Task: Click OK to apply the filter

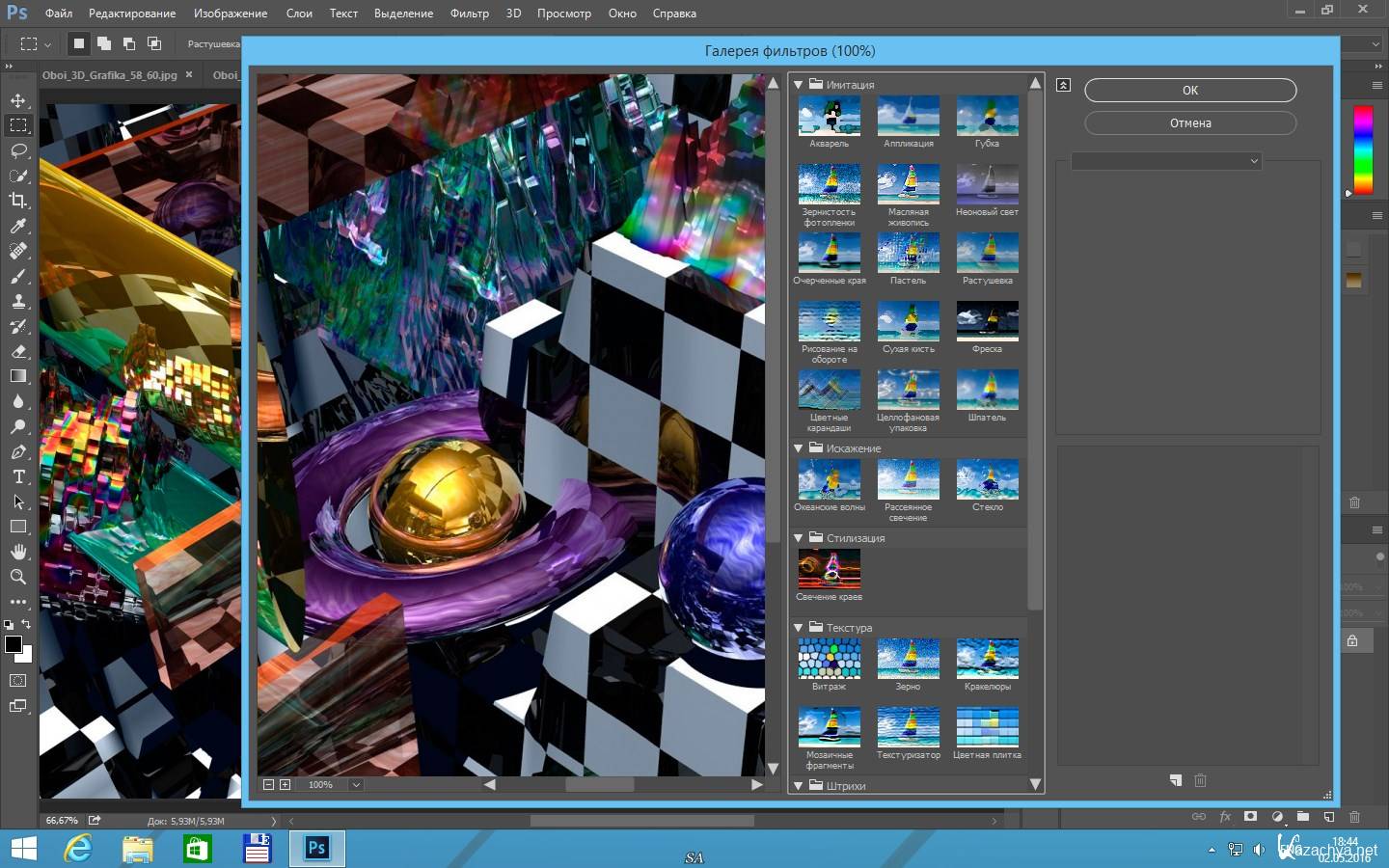Action: click(x=1189, y=90)
